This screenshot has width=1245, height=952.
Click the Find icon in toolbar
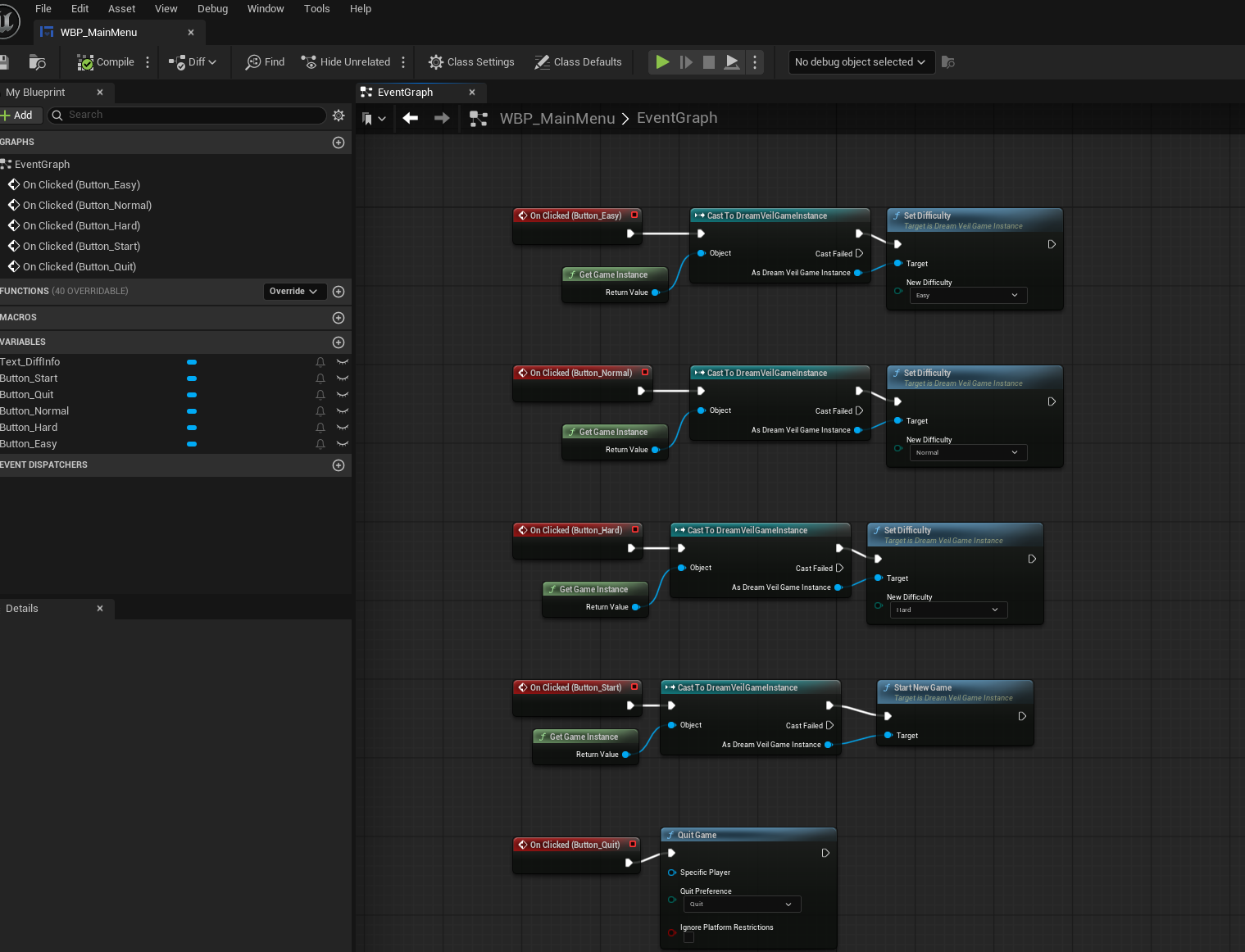pyautogui.click(x=253, y=62)
